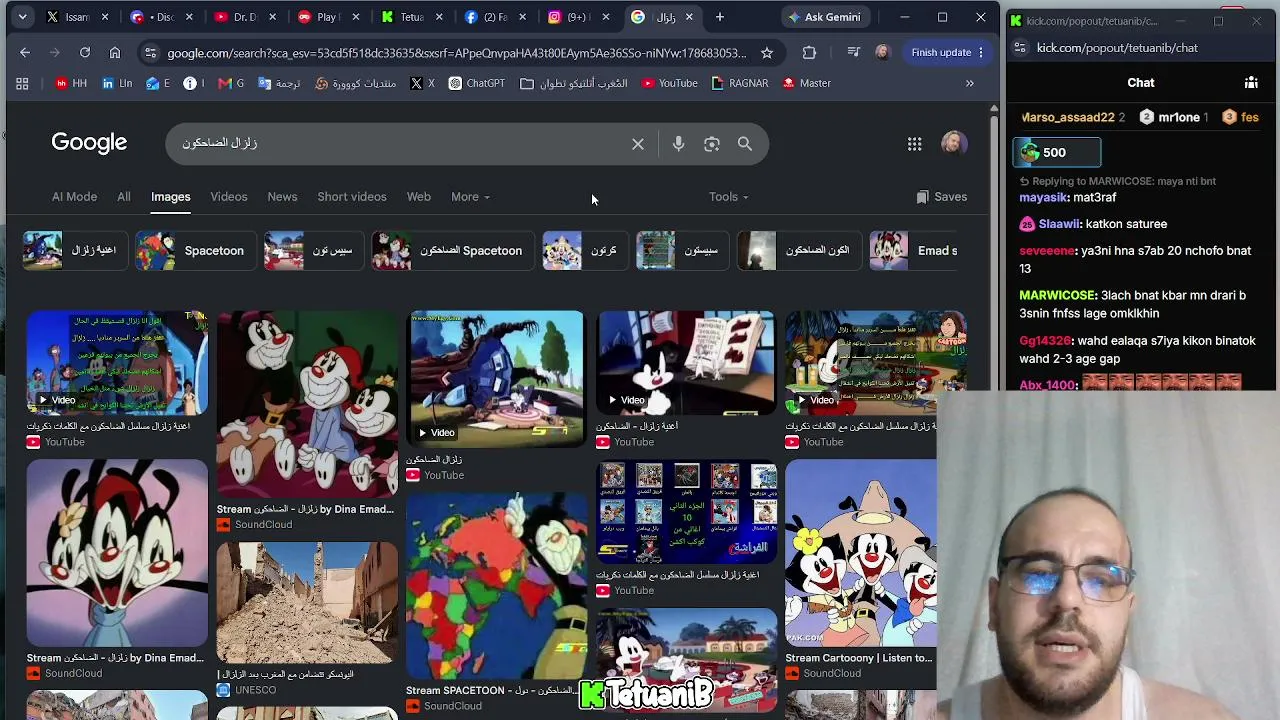Open the ترجمة bookmark

click(x=279, y=83)
